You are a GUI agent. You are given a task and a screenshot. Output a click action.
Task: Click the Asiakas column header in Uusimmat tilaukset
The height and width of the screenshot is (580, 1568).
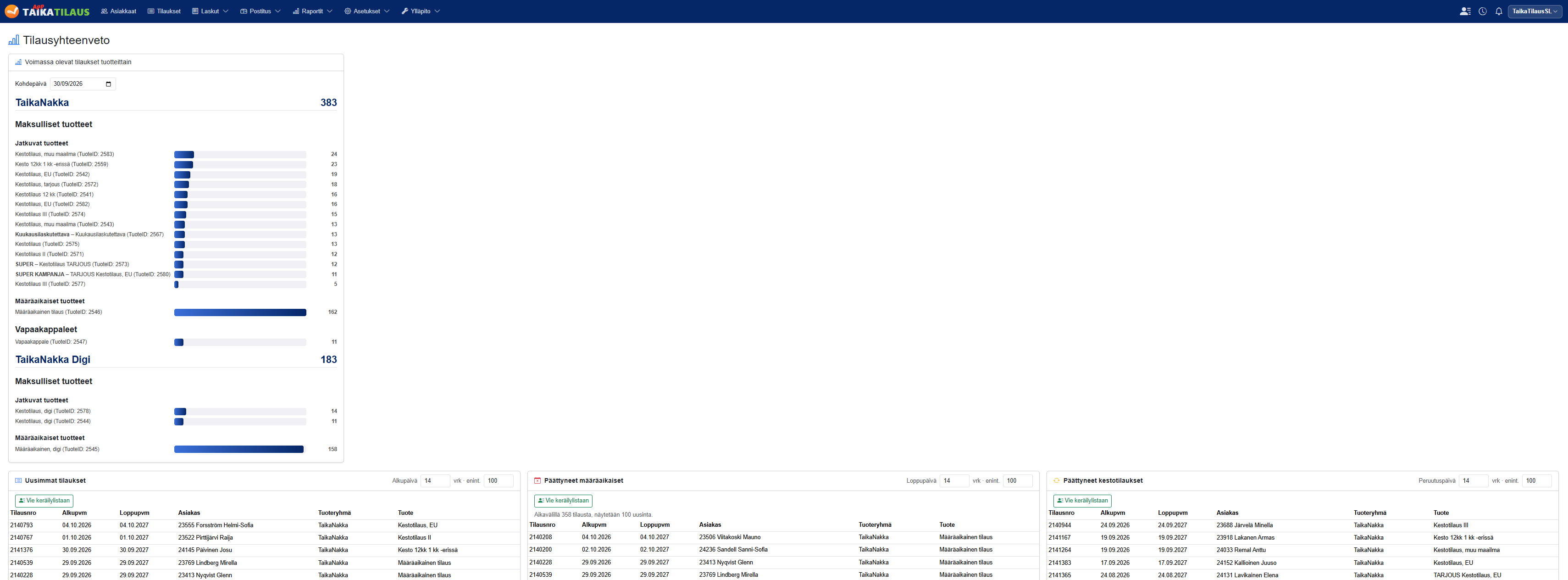[x=189, y=513]
